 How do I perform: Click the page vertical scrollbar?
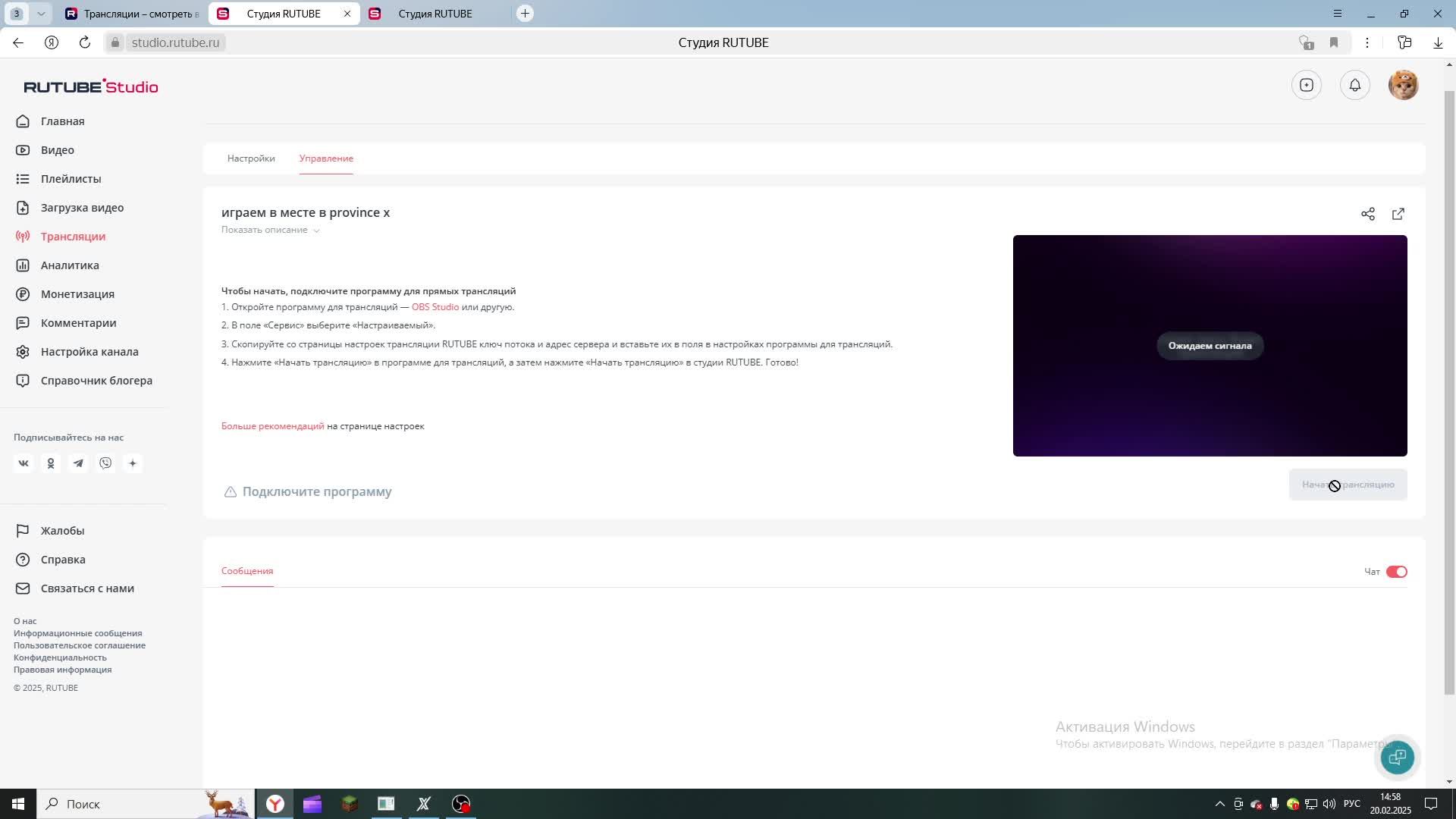1449,393
